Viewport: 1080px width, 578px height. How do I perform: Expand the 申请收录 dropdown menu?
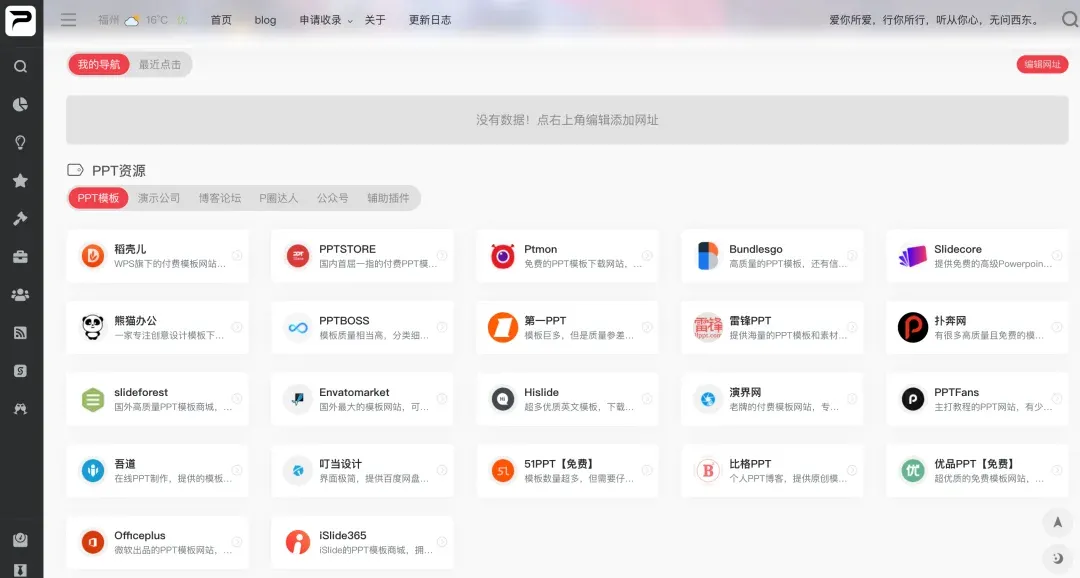point(326,20)
